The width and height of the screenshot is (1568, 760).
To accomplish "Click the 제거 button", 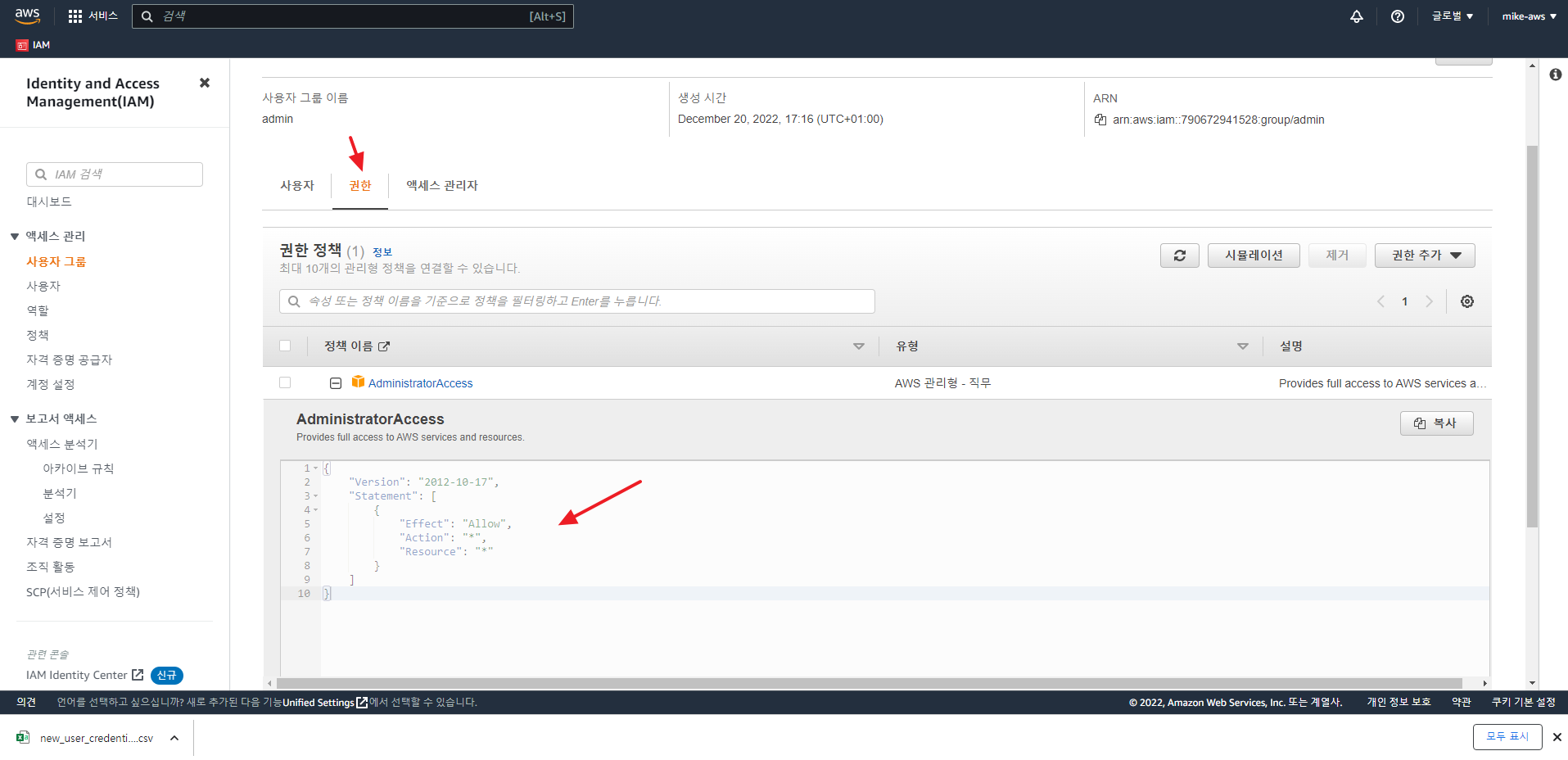I will 1337,256.
